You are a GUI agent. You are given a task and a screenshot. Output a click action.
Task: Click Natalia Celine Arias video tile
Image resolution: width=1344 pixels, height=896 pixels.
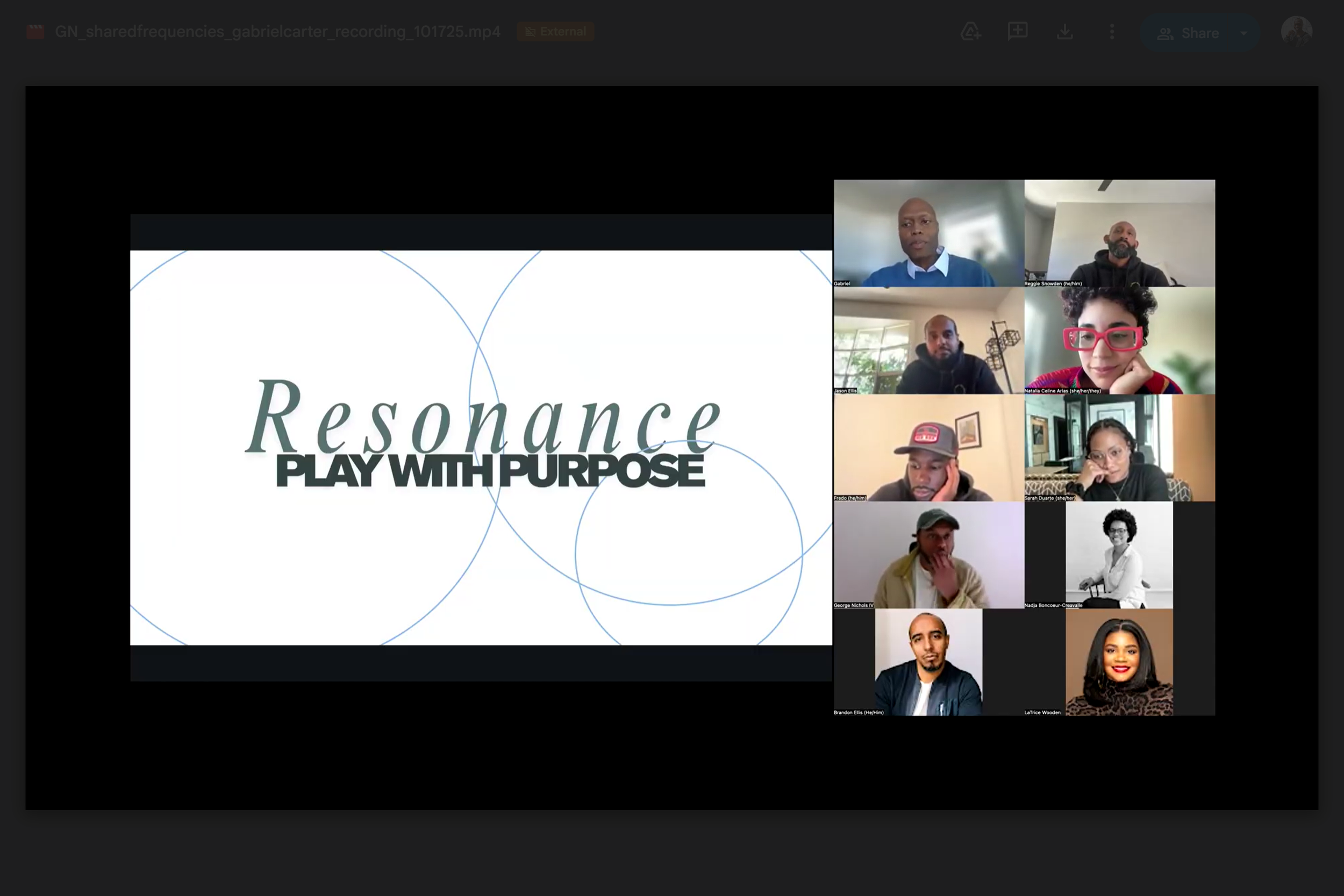pos(1119,341)
